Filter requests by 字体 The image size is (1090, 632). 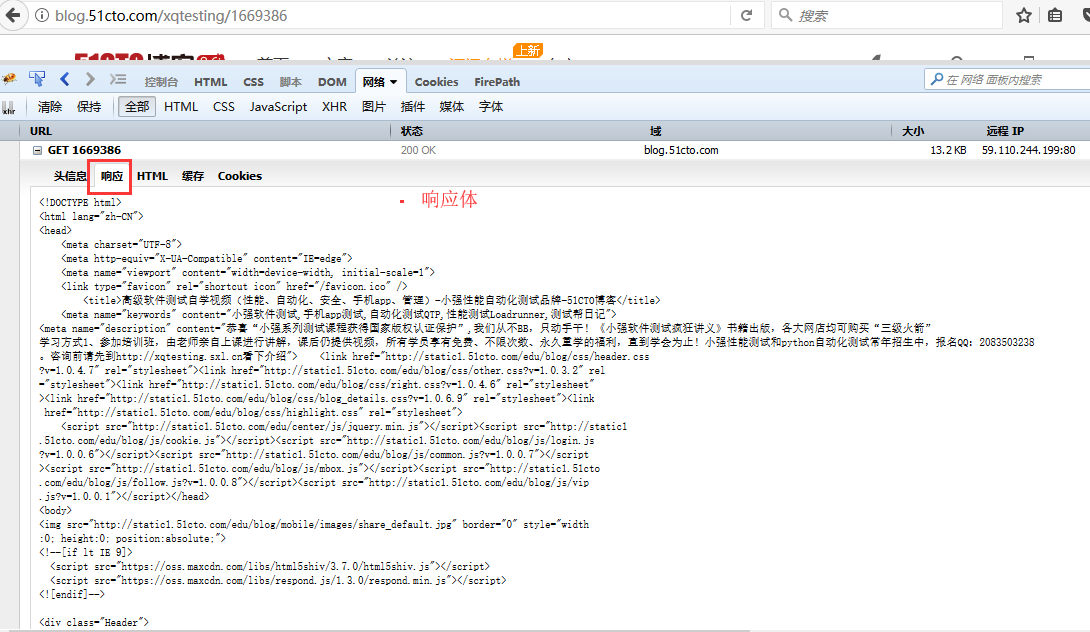(x=491, y=106)
